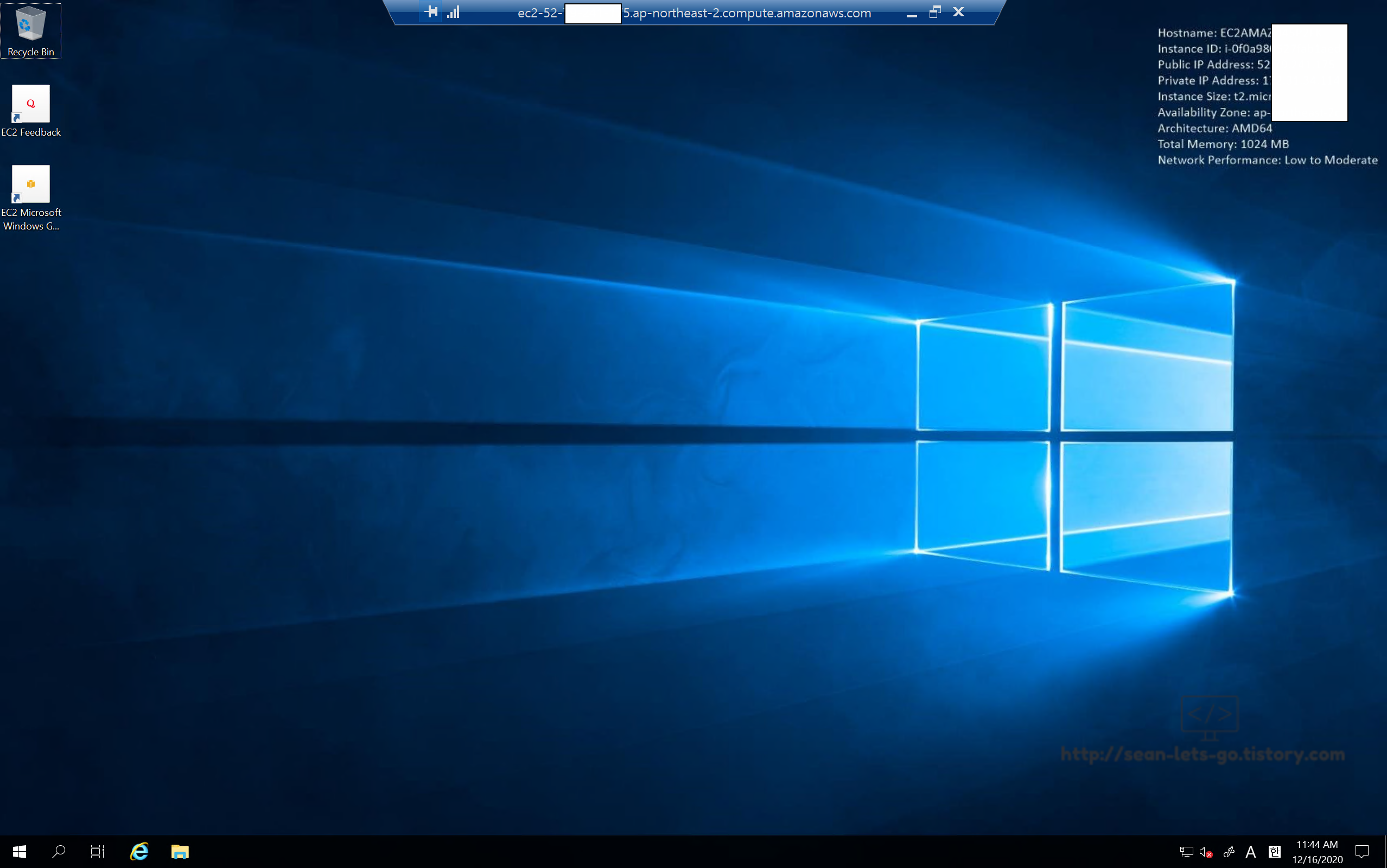Open the Action Center notifications panel
This screenshot has height=868, width=1387.
1361,852
